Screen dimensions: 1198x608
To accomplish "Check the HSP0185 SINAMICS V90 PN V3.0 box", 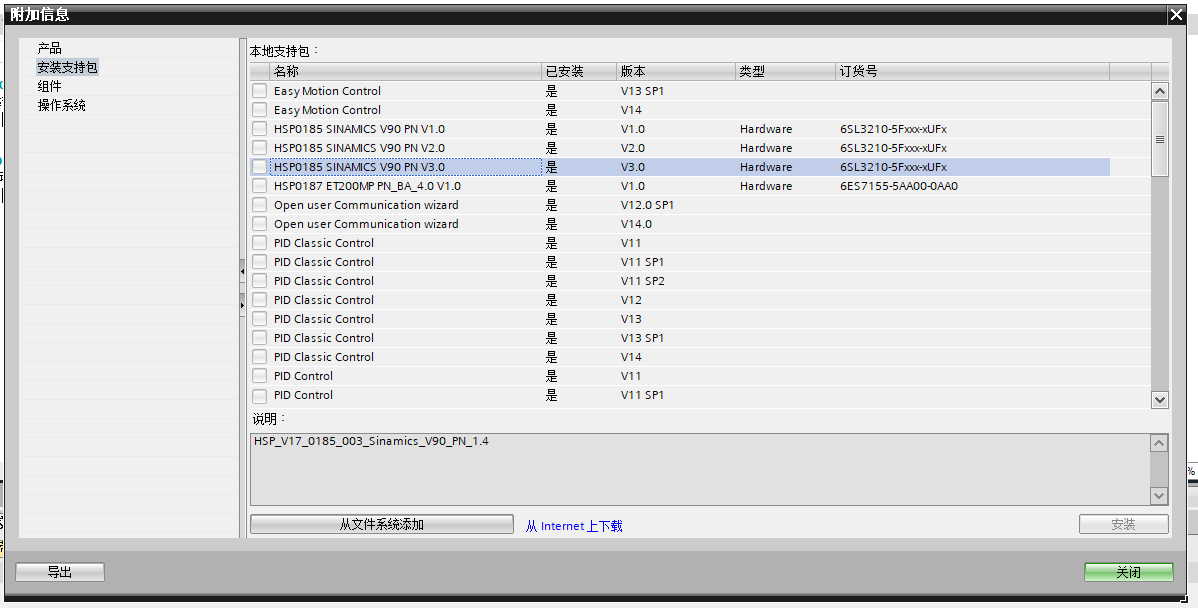I will tap(260, 167).
